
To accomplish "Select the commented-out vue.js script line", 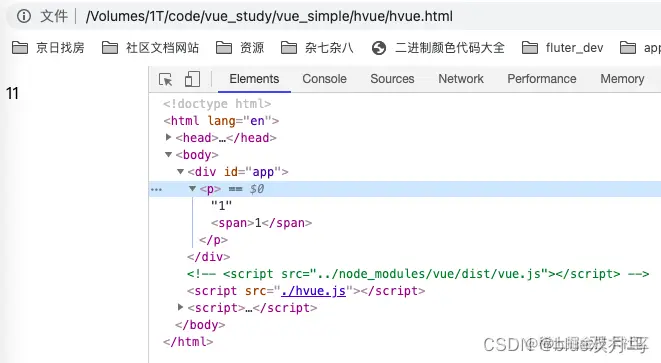I will (x=418, y=274).
